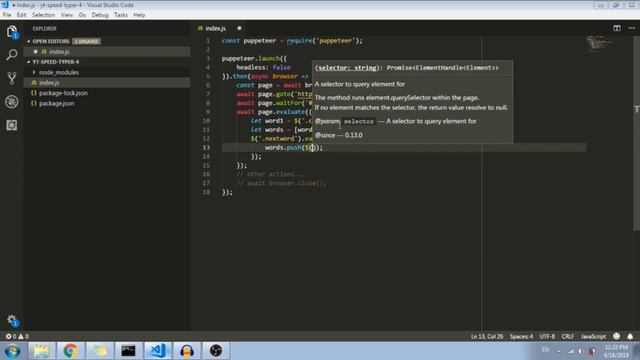Image resolution: width=640 pixels, height=360 pixels.
Task: Select index.js under Open Editors
Action: [x=107, y=52]
